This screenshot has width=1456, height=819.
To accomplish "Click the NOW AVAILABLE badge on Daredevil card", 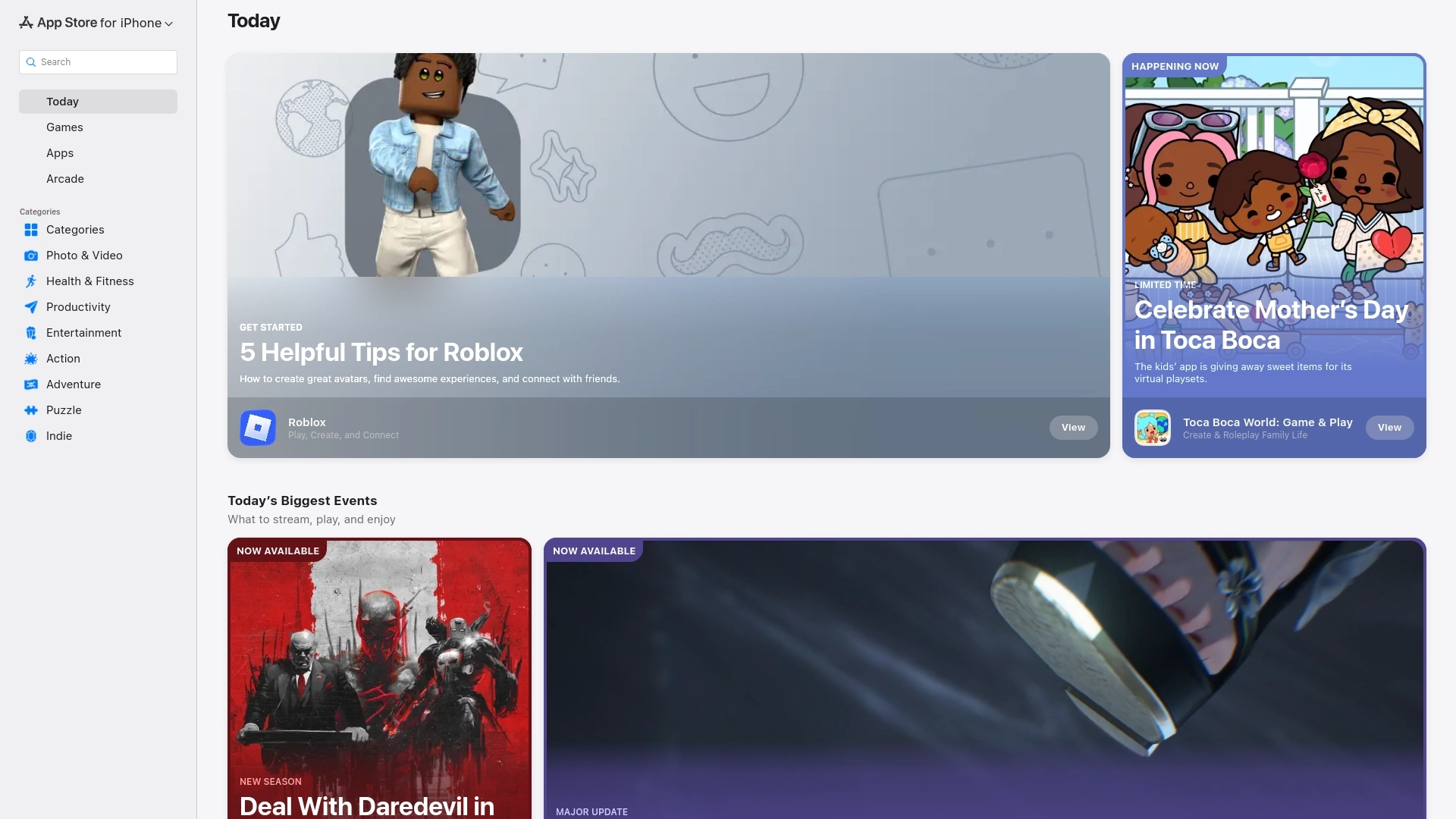I will (278, 551).
